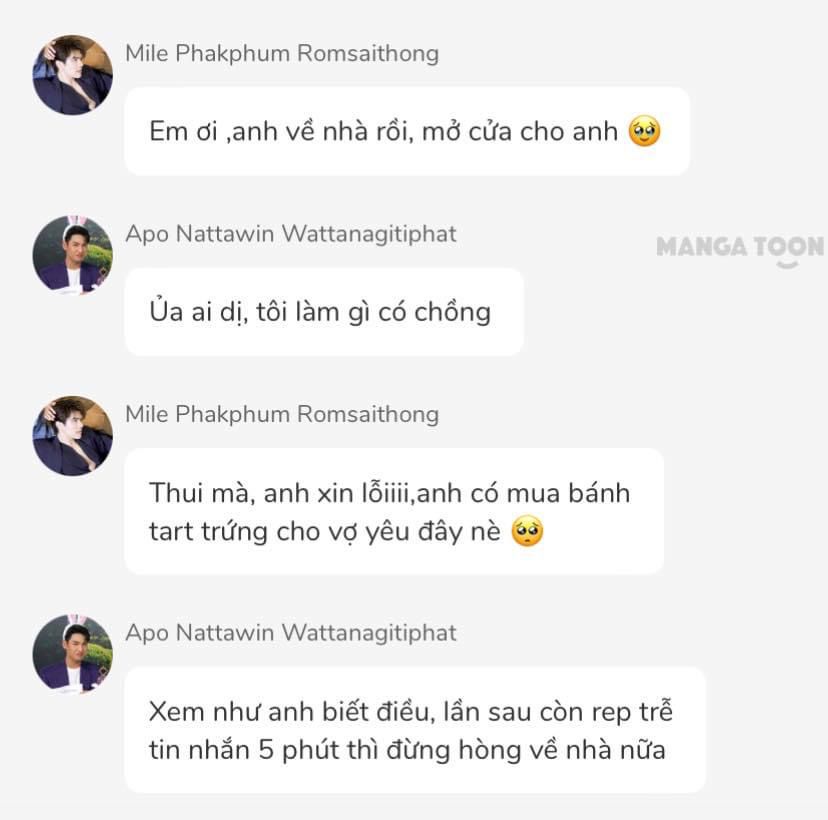This screenshot has width=828, height=820.
Task: Click the pleading emoji after 'đây nè'
Action: [x=528, y=531]
